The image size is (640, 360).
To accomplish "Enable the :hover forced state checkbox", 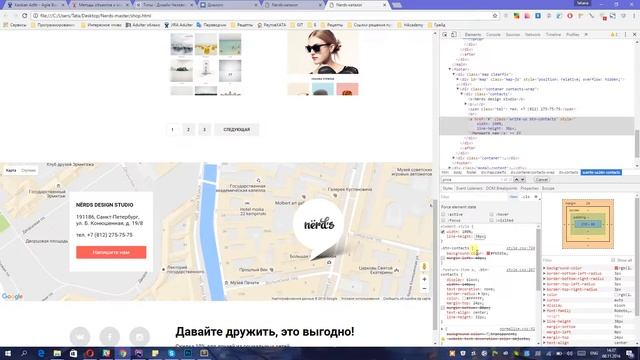I will [x=491, y=214].
